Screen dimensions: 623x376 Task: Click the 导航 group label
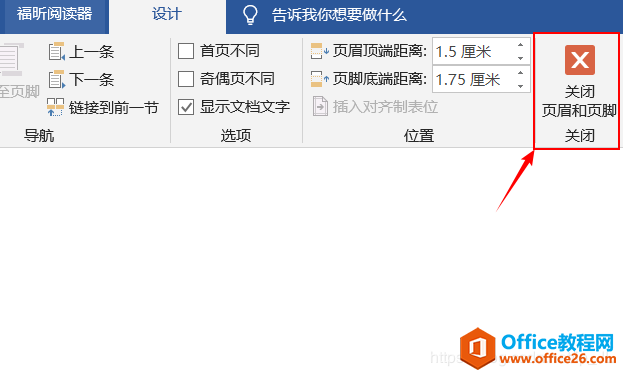[39, 136]
